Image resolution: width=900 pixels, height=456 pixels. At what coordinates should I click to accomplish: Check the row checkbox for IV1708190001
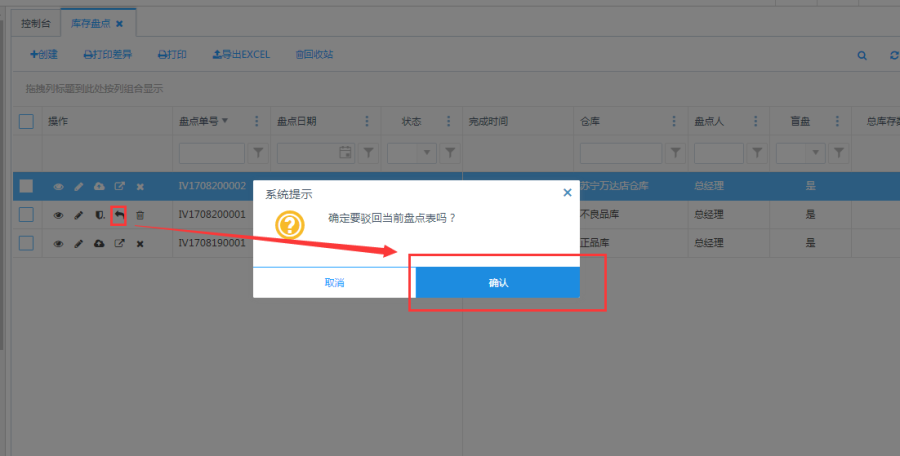(27, 243)
